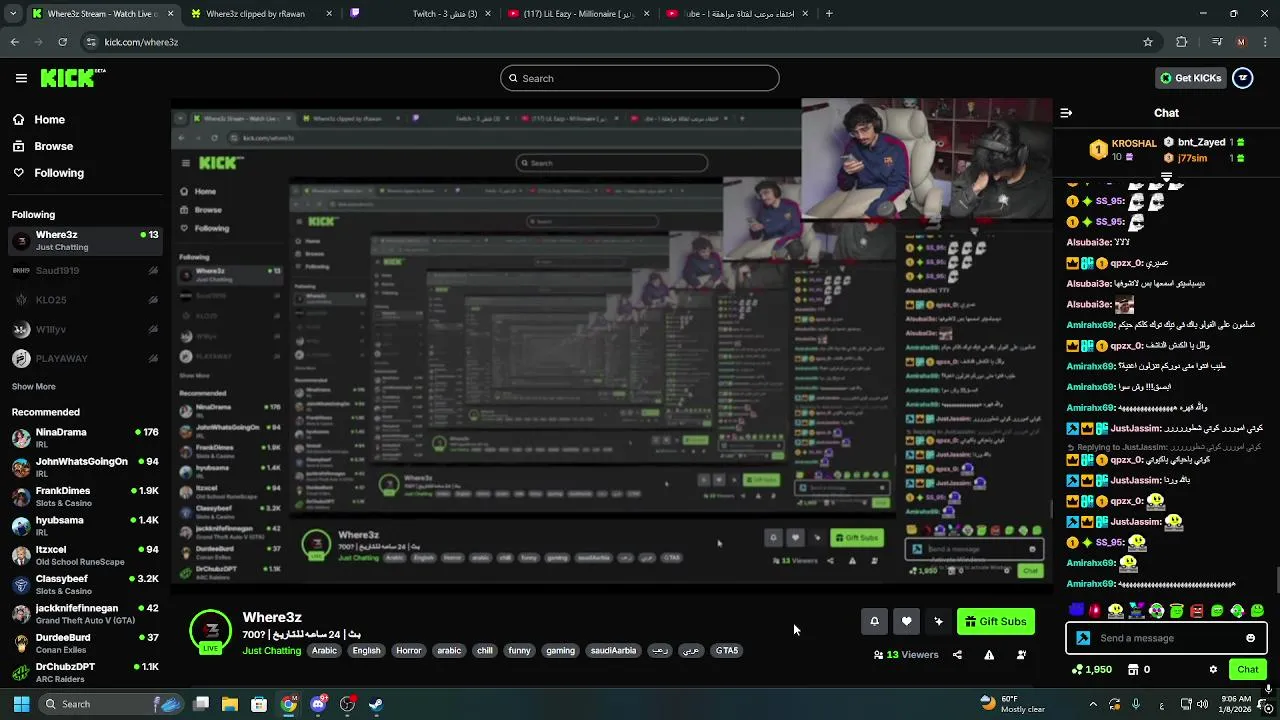Show hidden system tray icons
Image resolution: width=1280 pixels, height=720 pixels.
tap(1092, 704)
